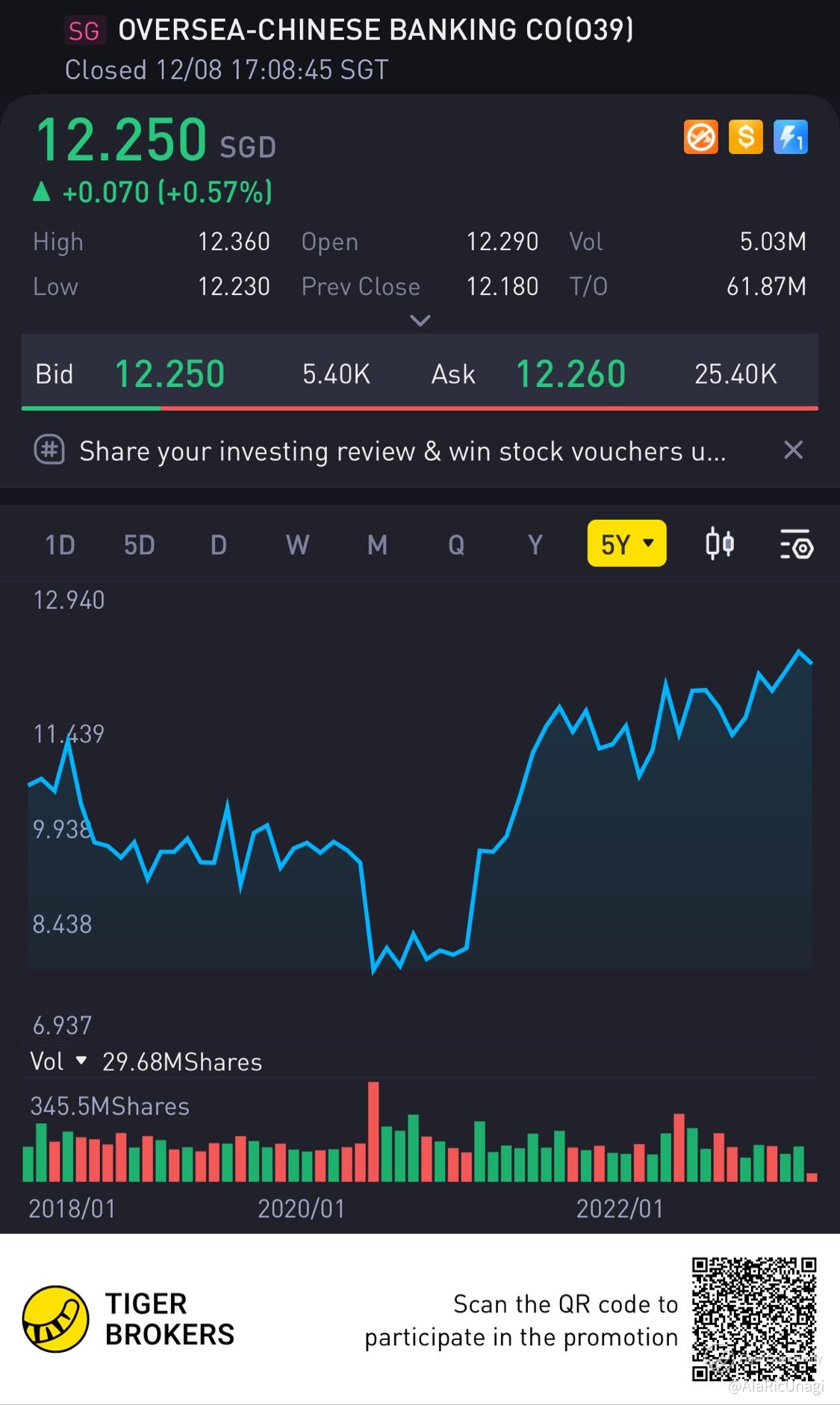Open chart display settings icon

pyautogui.click(x=796, y=544)
